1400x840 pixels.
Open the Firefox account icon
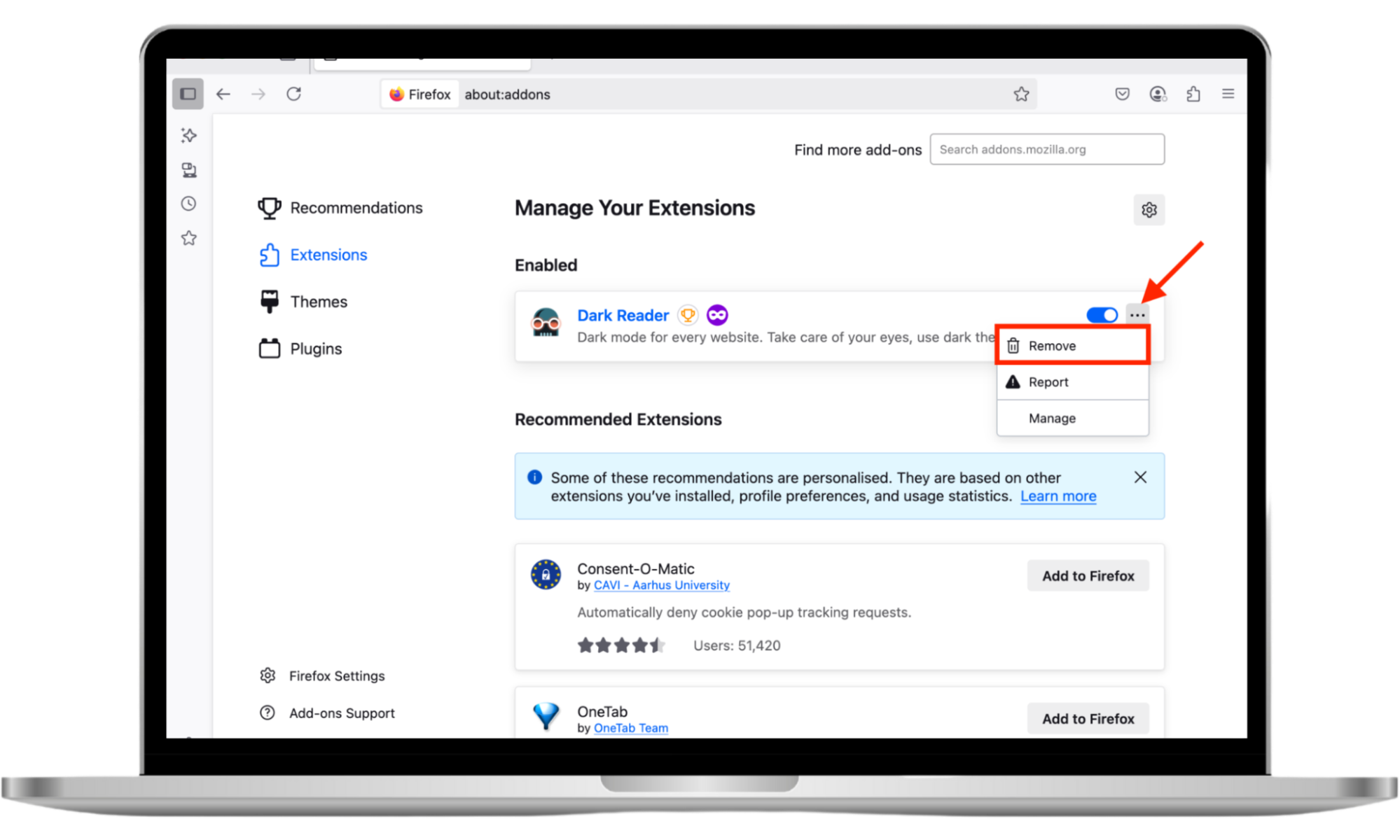click(1158, 94)
